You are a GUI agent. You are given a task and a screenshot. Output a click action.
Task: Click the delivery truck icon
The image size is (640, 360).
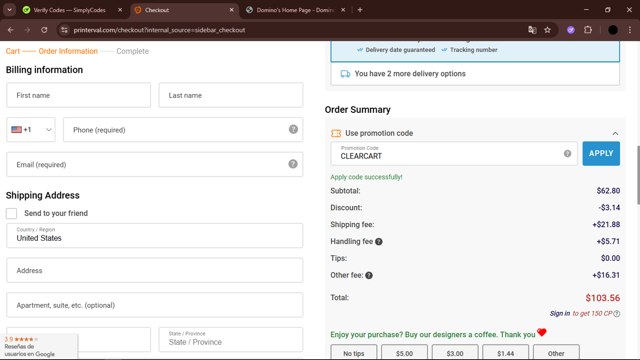click(345, 74)
